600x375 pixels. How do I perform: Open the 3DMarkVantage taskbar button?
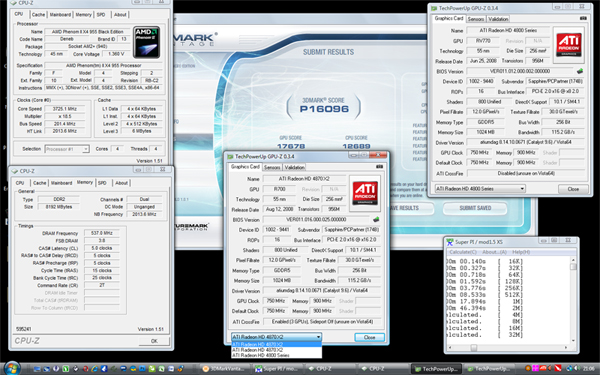pyautogui.click(x=225, y=369)
